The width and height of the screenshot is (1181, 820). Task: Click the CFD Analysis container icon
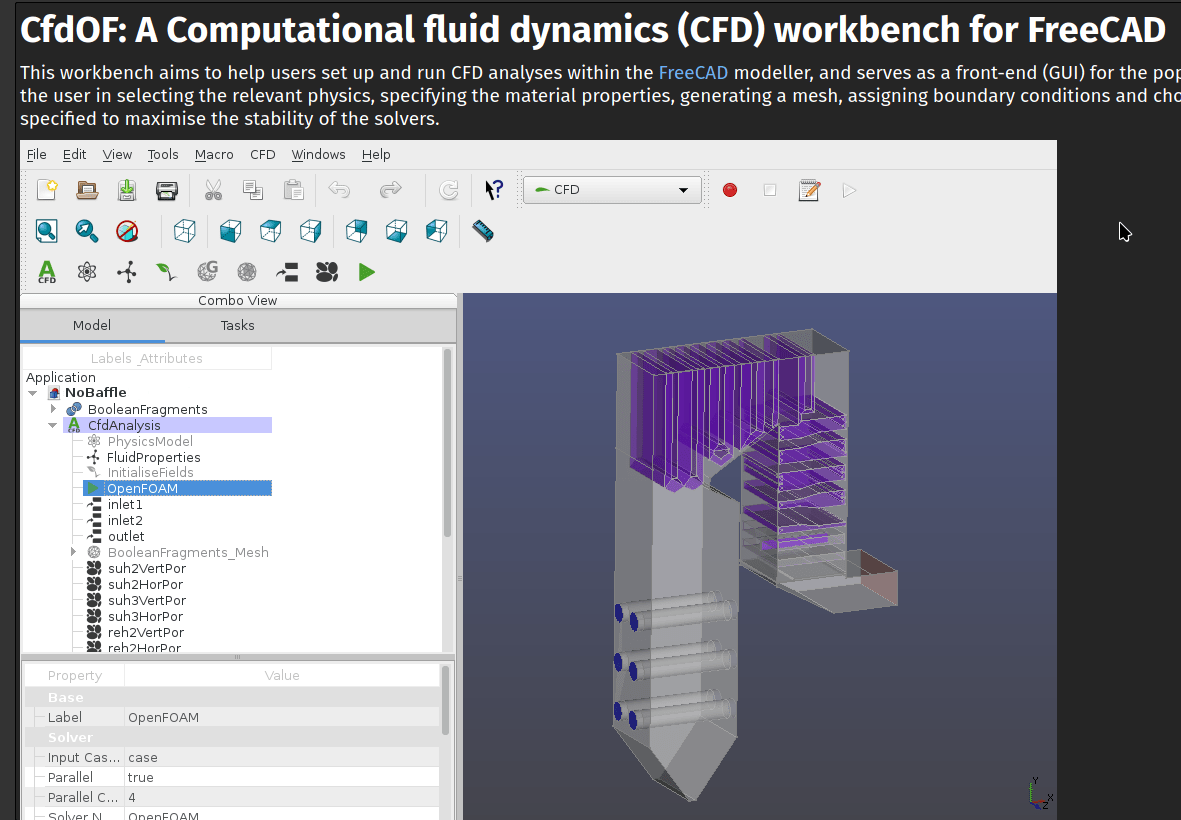47,271
